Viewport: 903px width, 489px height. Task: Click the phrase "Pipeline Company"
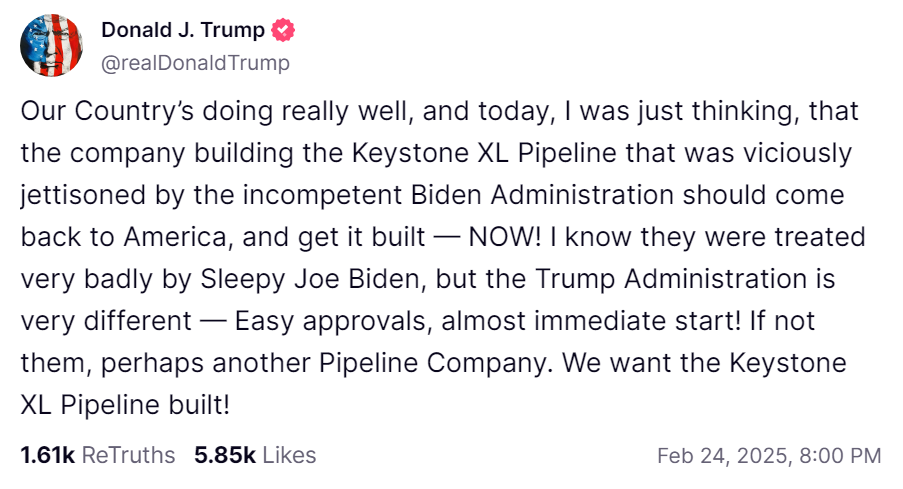click(x=435, y=363)
